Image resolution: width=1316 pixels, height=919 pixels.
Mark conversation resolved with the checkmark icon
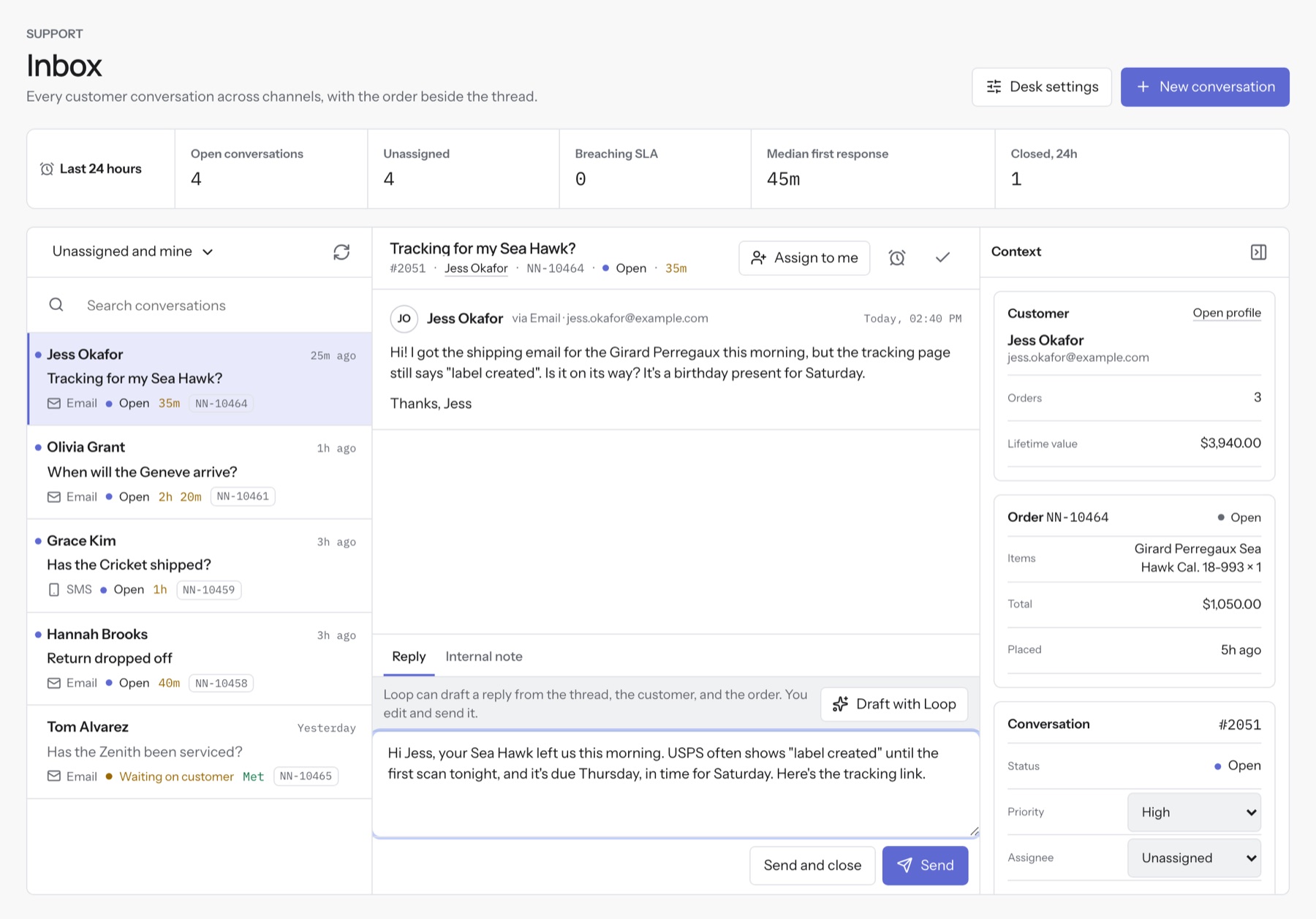click(x=943, y=257)
